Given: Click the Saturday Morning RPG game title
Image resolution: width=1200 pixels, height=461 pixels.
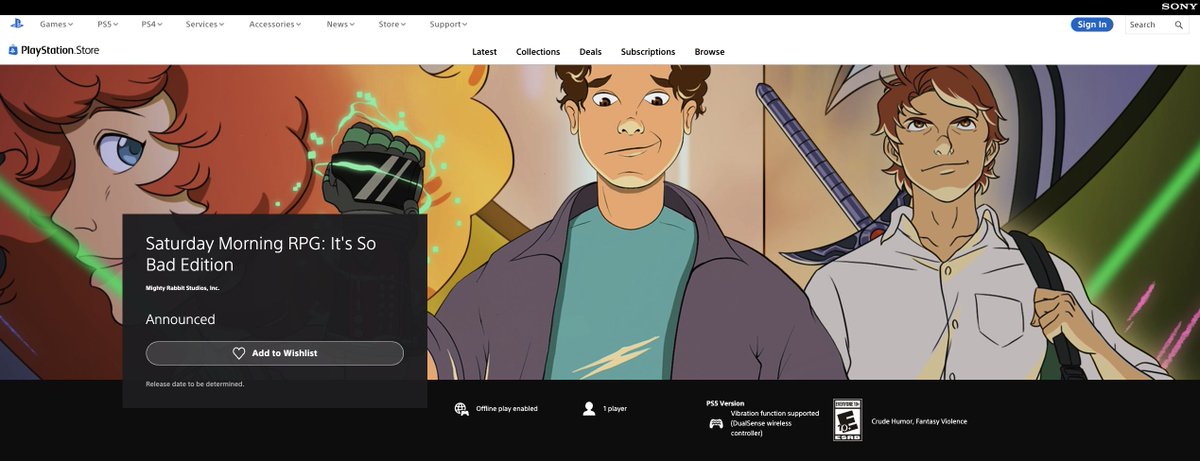Looking at the screenshot, I should 260,254.
